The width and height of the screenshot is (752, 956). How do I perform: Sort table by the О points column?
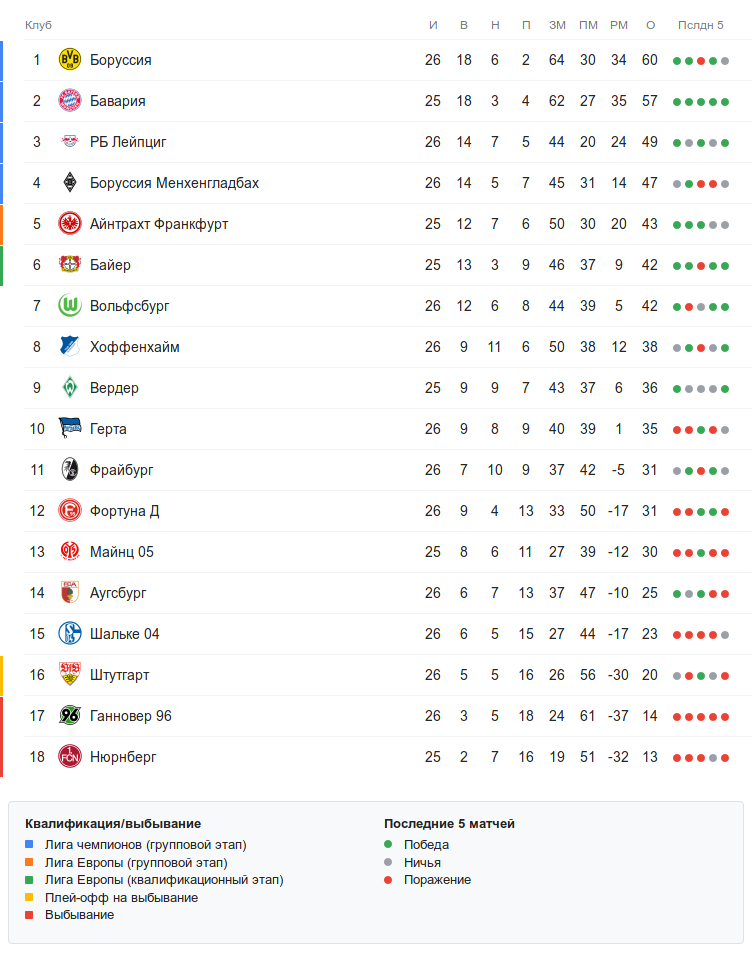[650, 25]
